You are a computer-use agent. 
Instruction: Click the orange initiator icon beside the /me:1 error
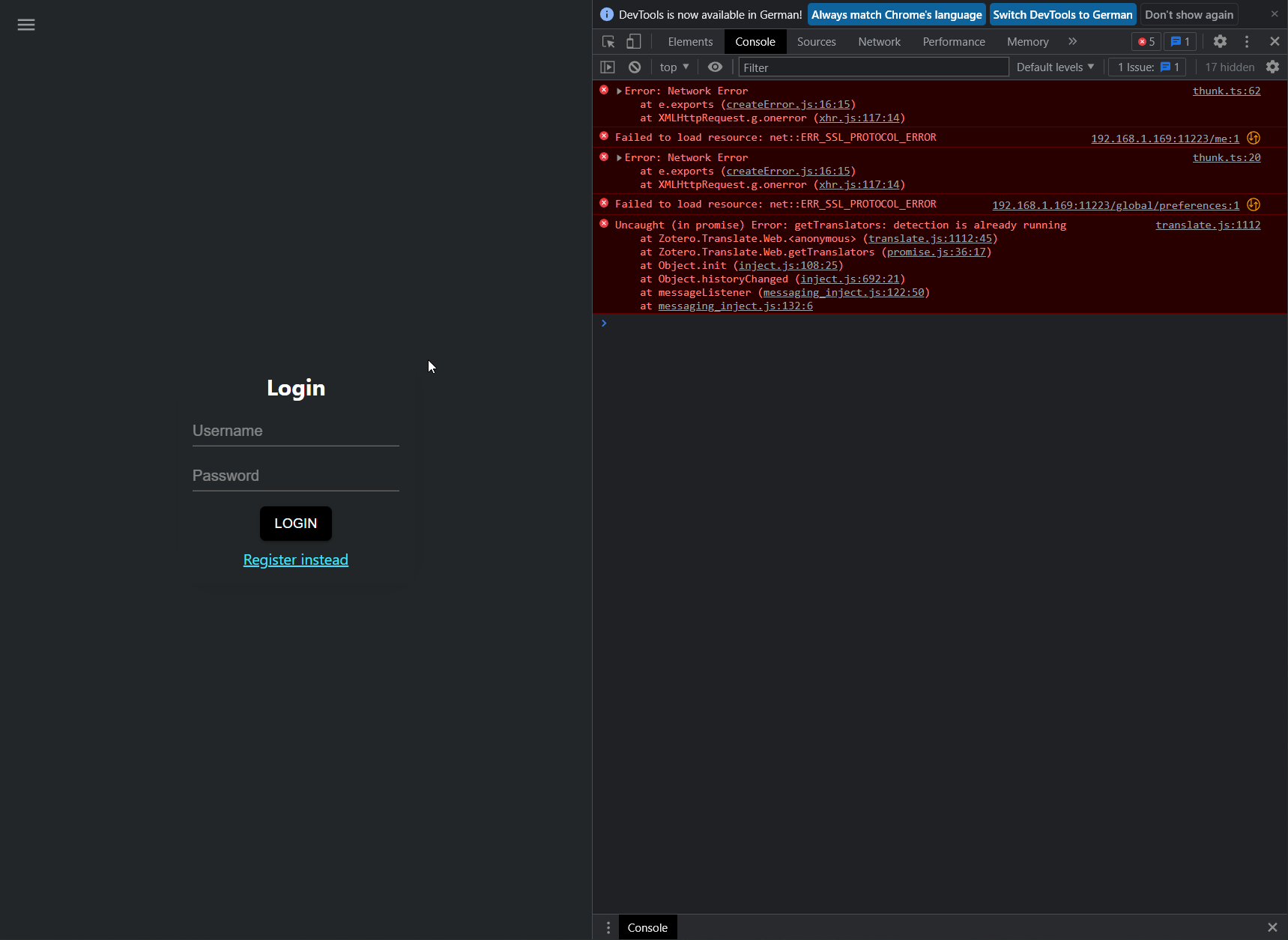1254,138
